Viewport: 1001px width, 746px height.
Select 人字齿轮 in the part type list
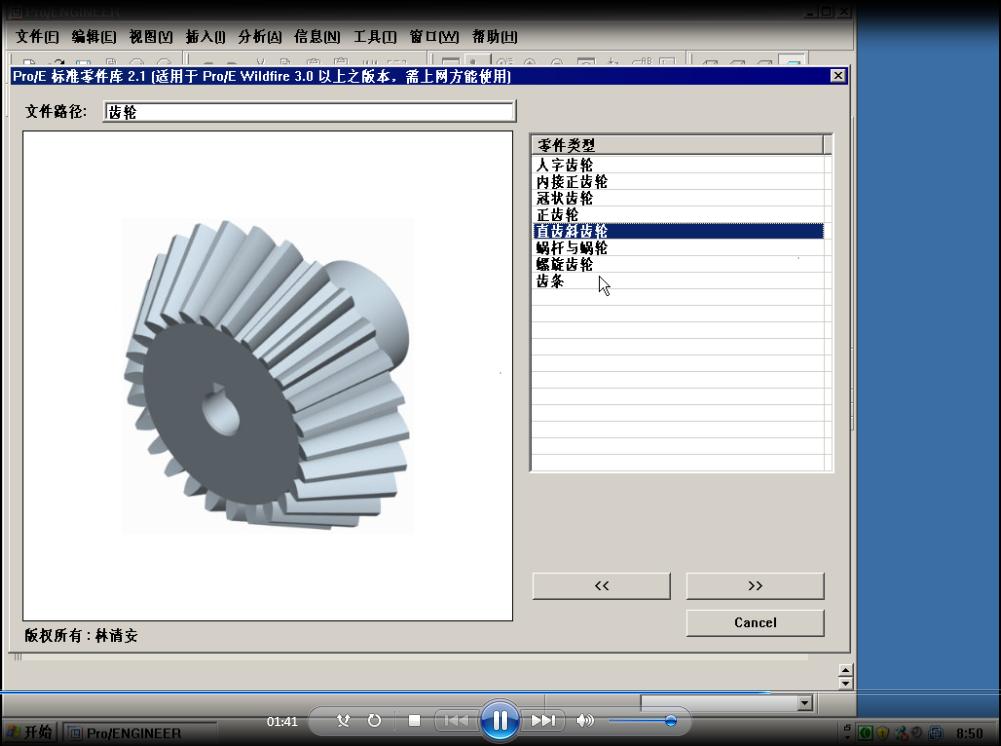point(678,165)
